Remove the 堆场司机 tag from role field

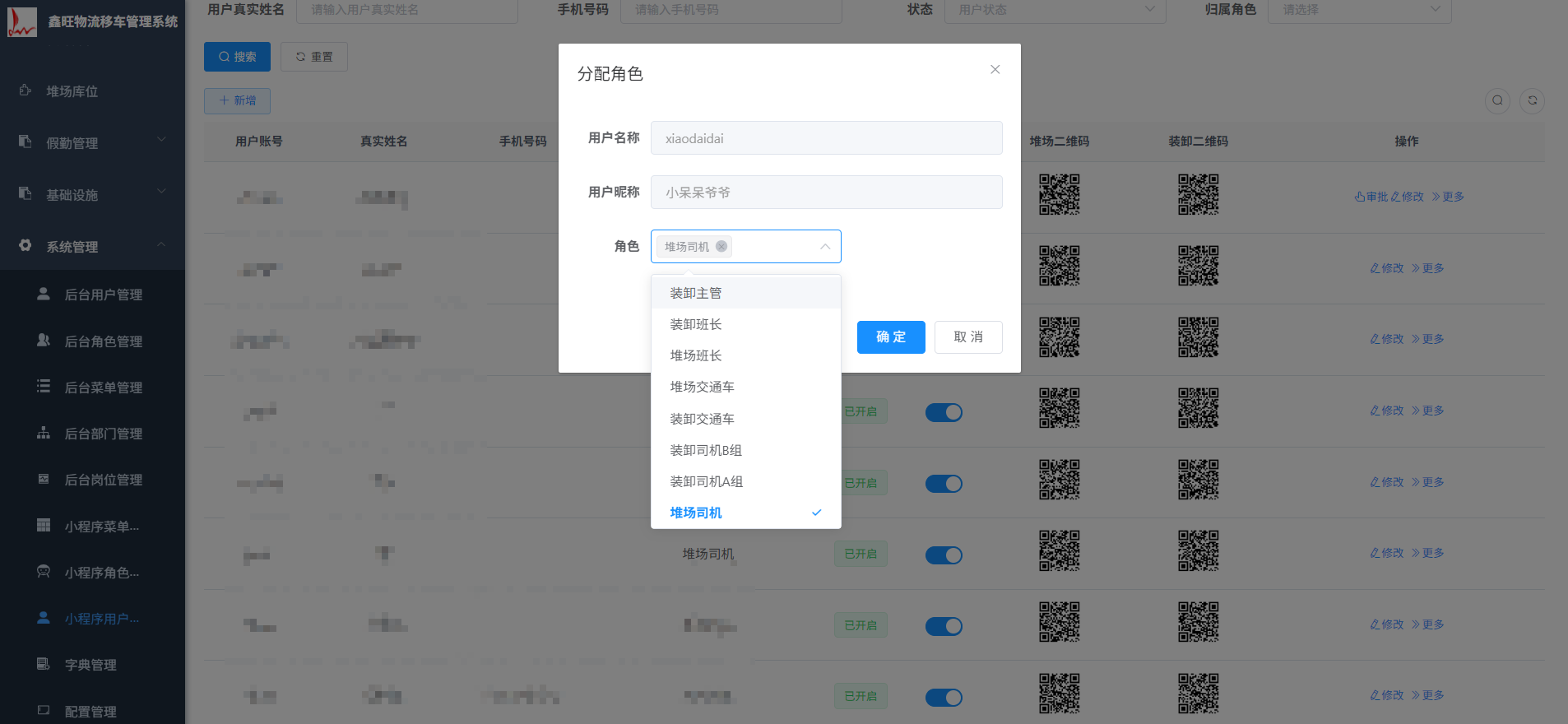(721, 246)
